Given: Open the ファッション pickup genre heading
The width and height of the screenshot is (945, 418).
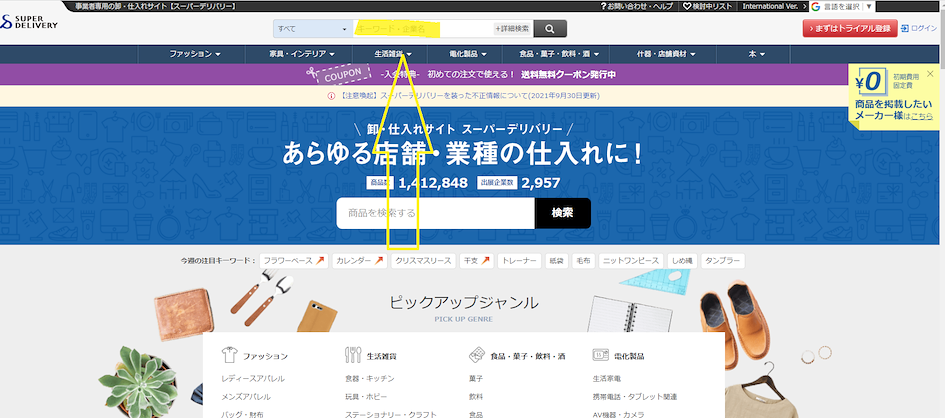Looking at the screenshot, I should pyautogui.click(x=265, y=356).
